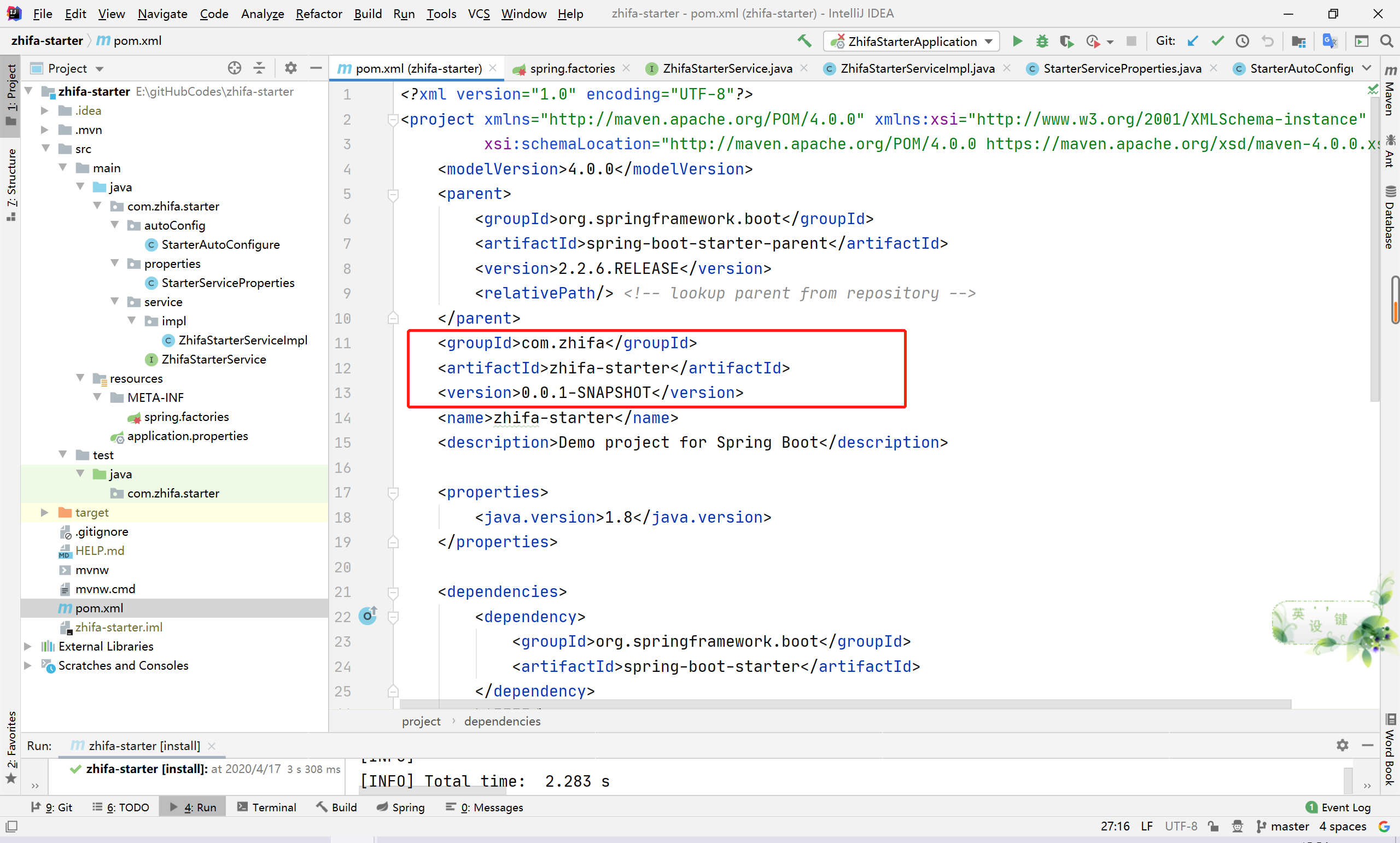
Task: Click the Build project hammer icon
Action: 804,41
